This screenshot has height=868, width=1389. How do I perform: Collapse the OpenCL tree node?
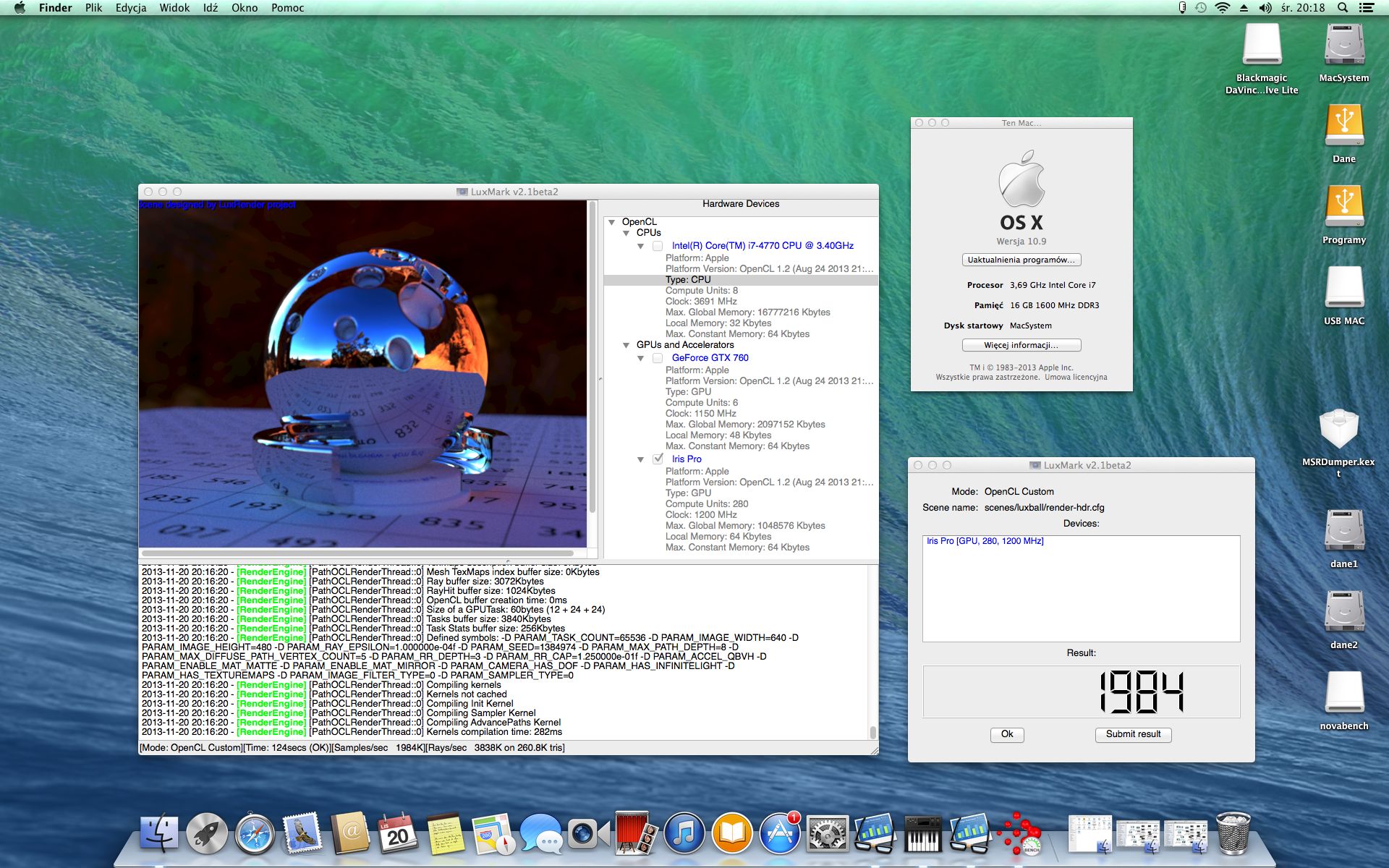click(612, 222)
